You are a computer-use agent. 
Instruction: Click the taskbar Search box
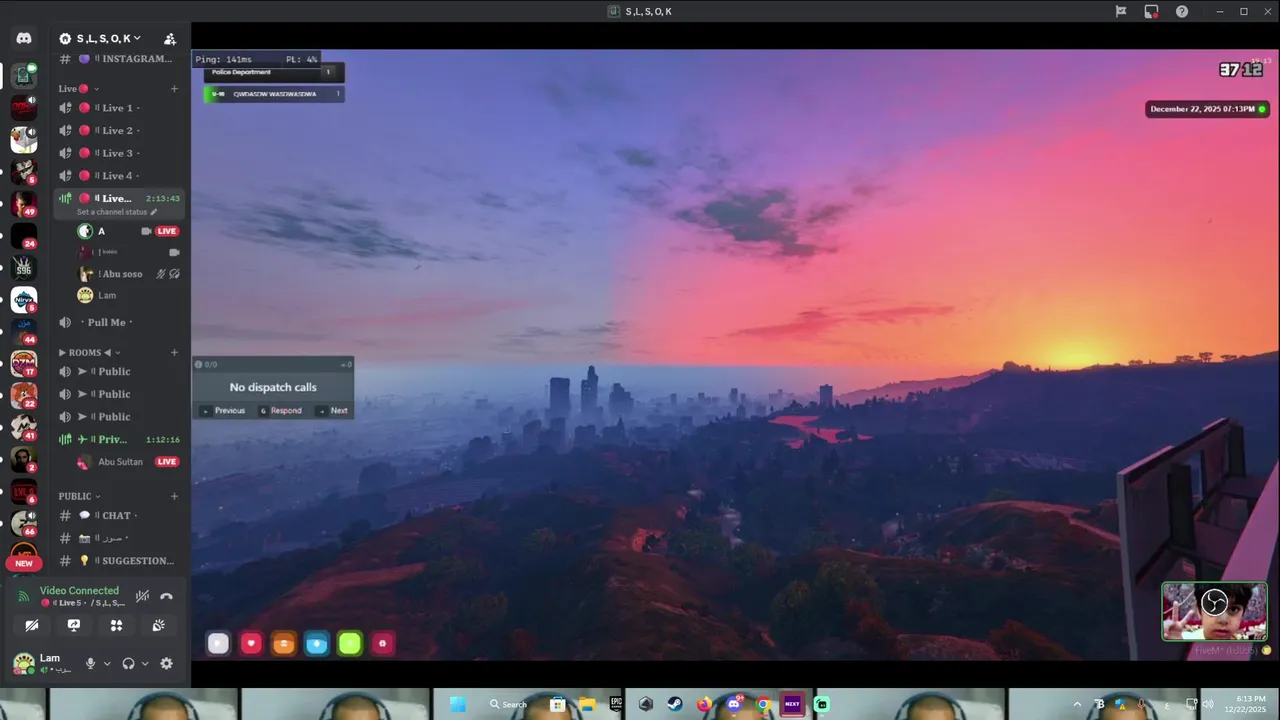coord(509,704)
